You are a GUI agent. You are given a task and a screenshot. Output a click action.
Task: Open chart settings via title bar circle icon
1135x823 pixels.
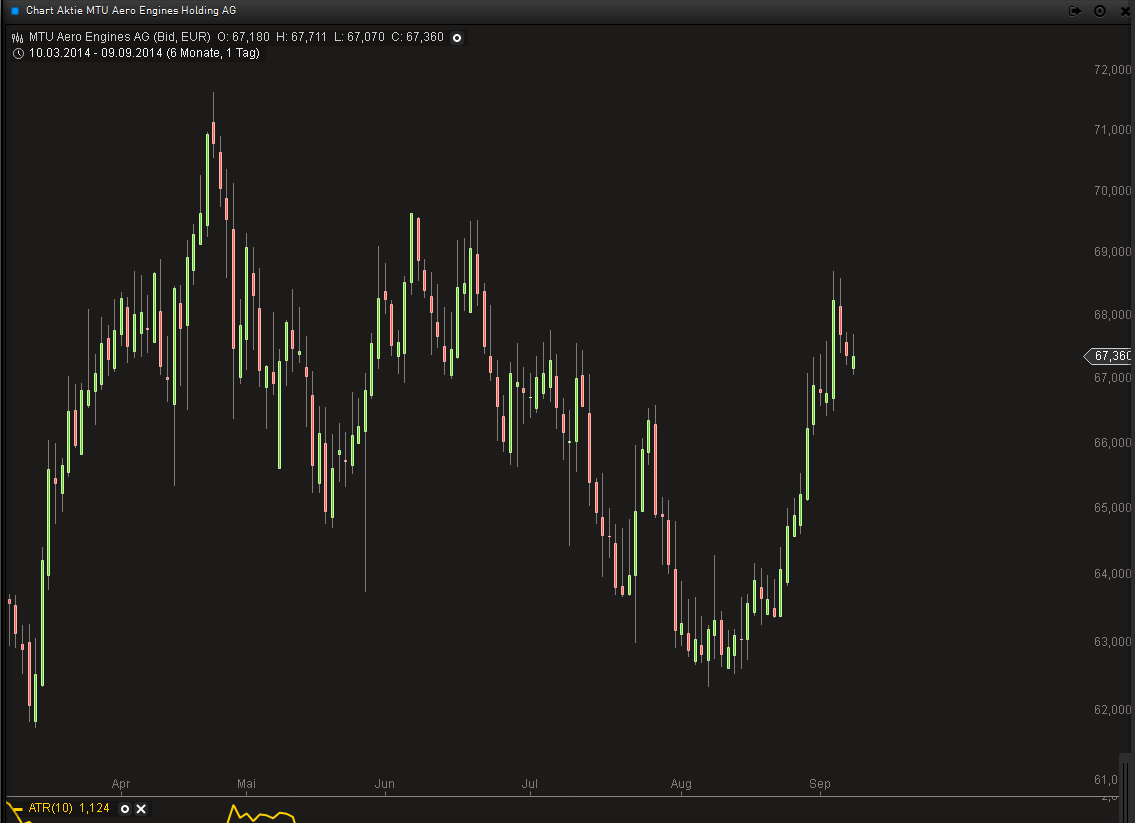1100,10
